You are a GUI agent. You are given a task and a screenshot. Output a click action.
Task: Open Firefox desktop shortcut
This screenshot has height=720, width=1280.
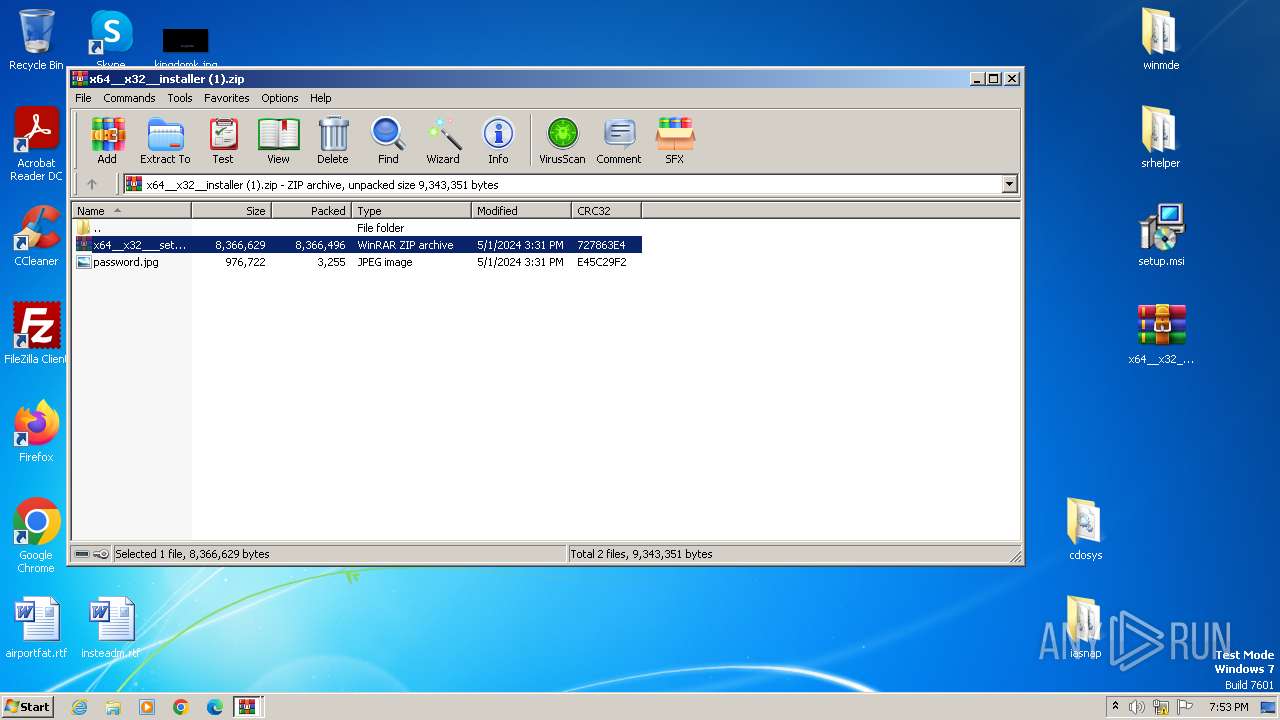click(x=36, y=432)
